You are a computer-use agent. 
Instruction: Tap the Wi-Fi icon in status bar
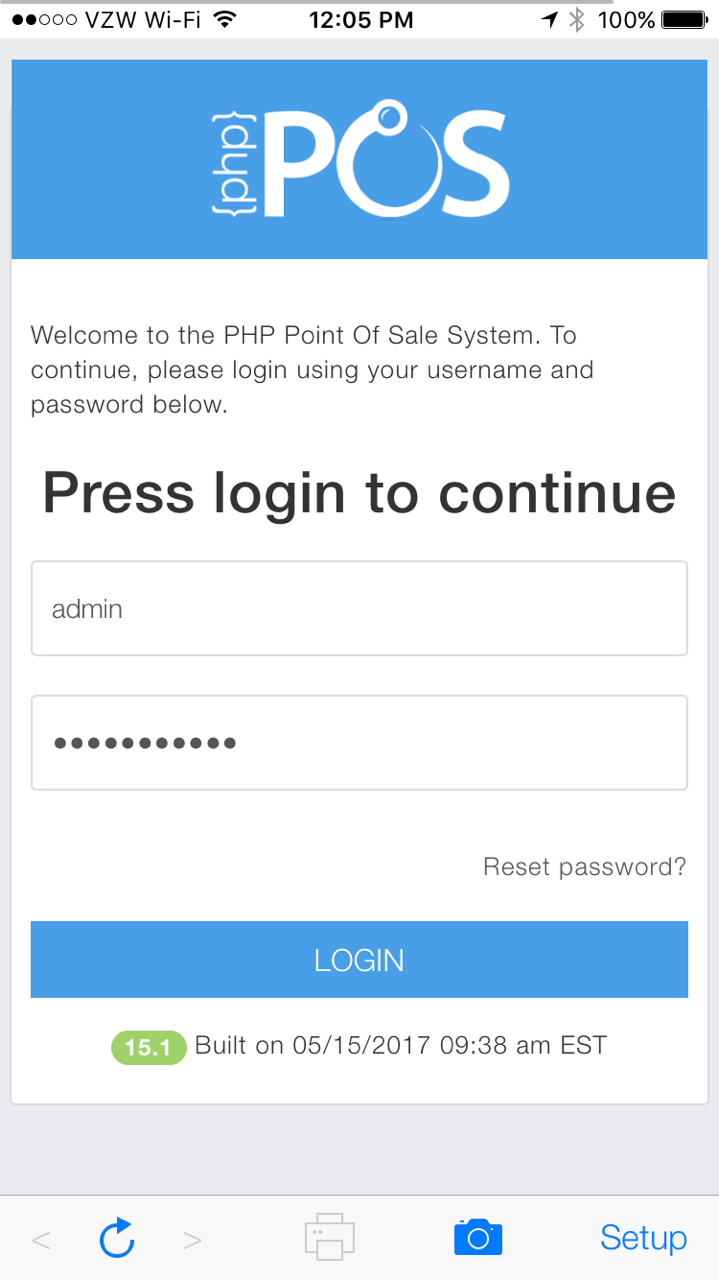pos(225,20)
